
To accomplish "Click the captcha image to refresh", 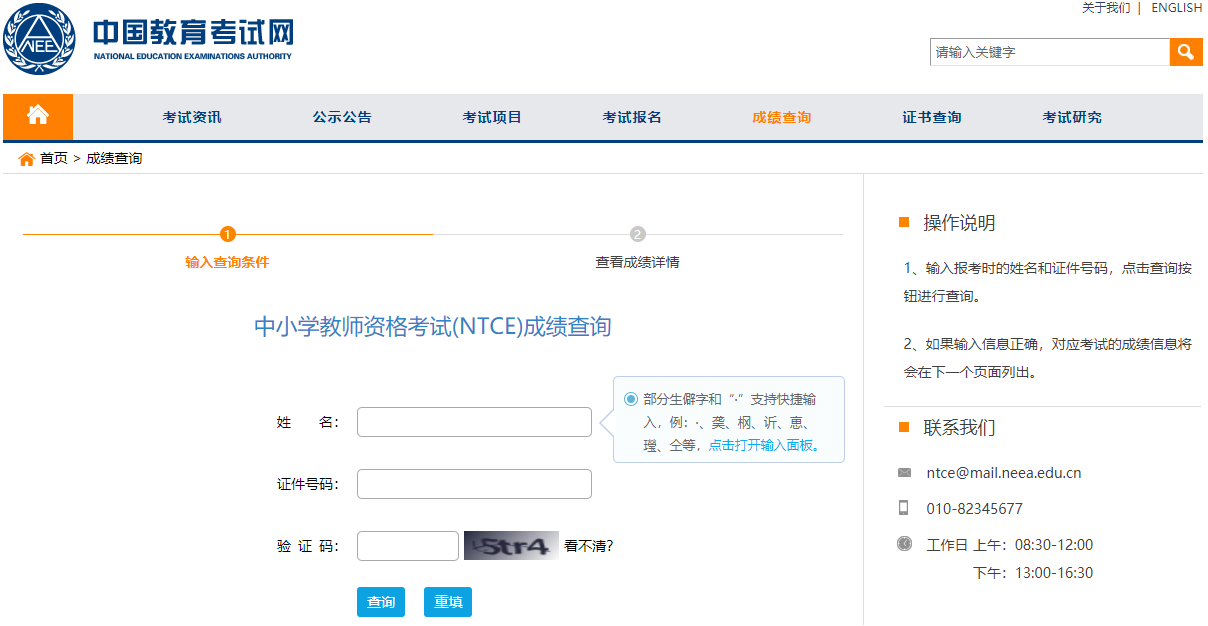I will [511, 546].
